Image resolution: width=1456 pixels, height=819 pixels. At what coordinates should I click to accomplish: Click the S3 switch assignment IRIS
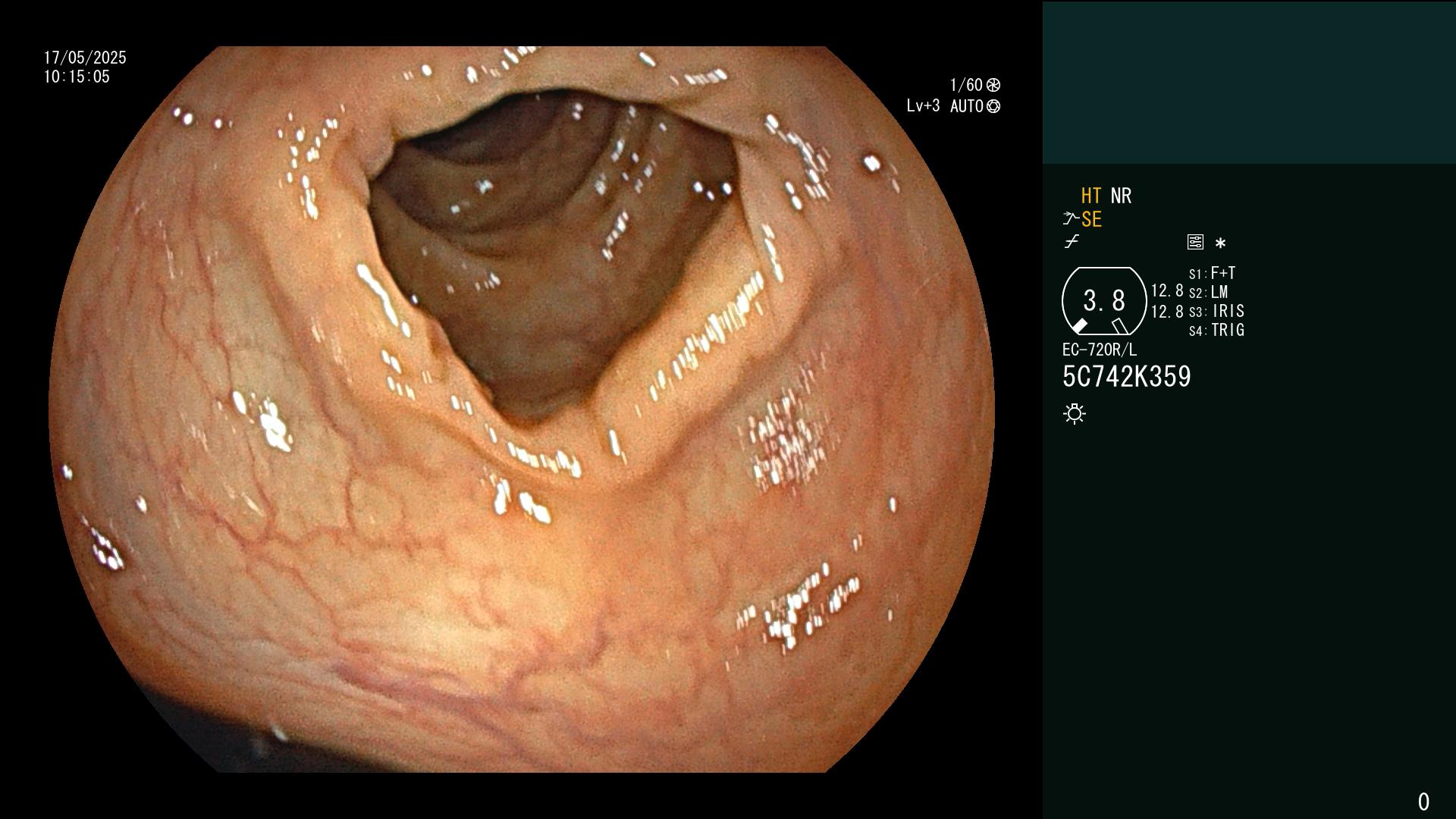pyautogui.click(x=1216, y=311)
